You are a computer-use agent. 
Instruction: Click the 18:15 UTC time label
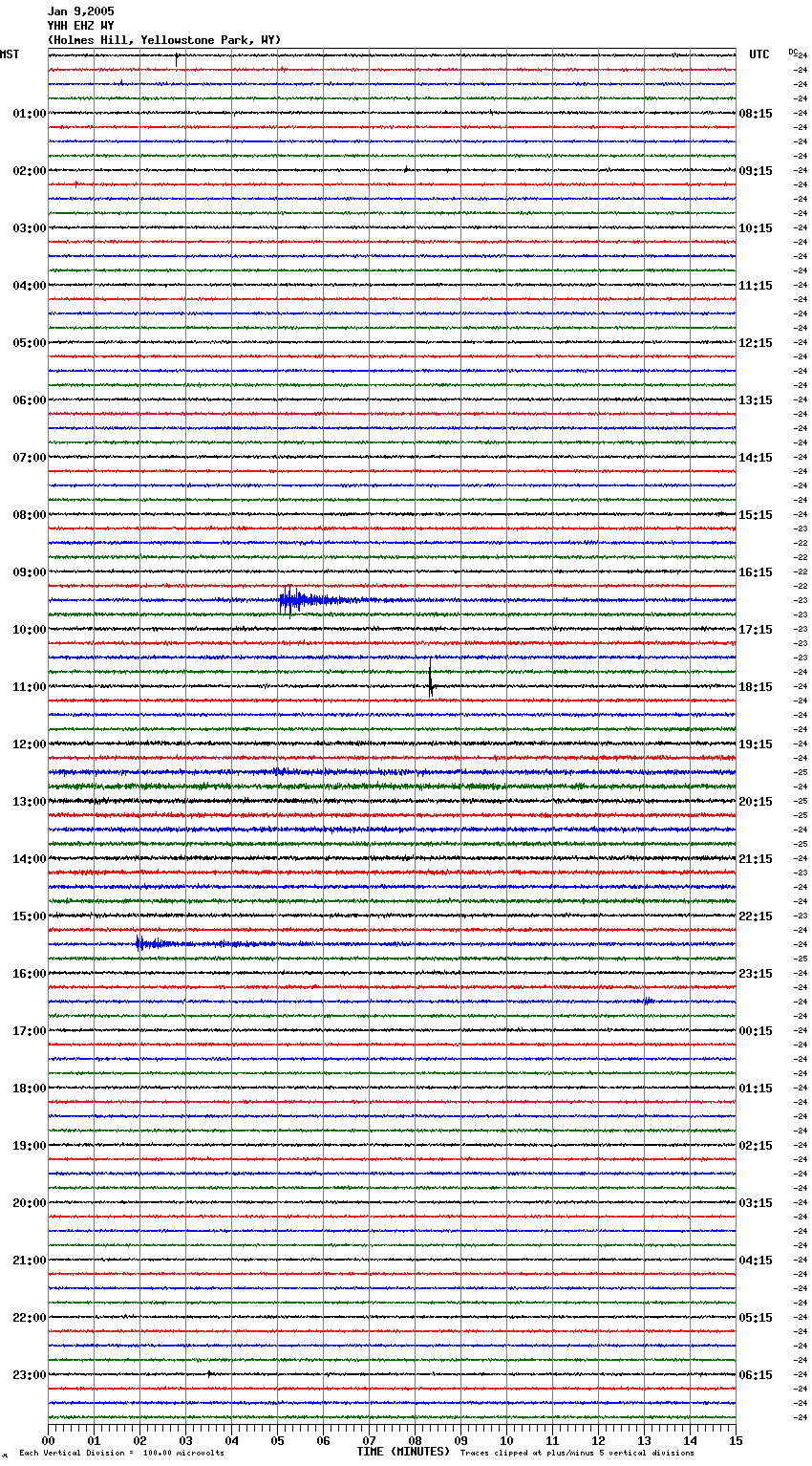[756, 687]
